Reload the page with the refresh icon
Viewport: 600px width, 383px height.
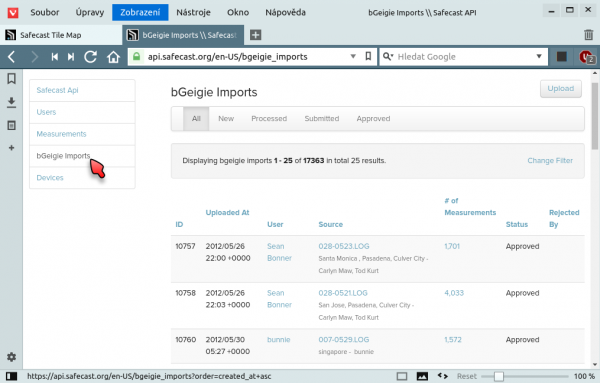pos(91,57)
